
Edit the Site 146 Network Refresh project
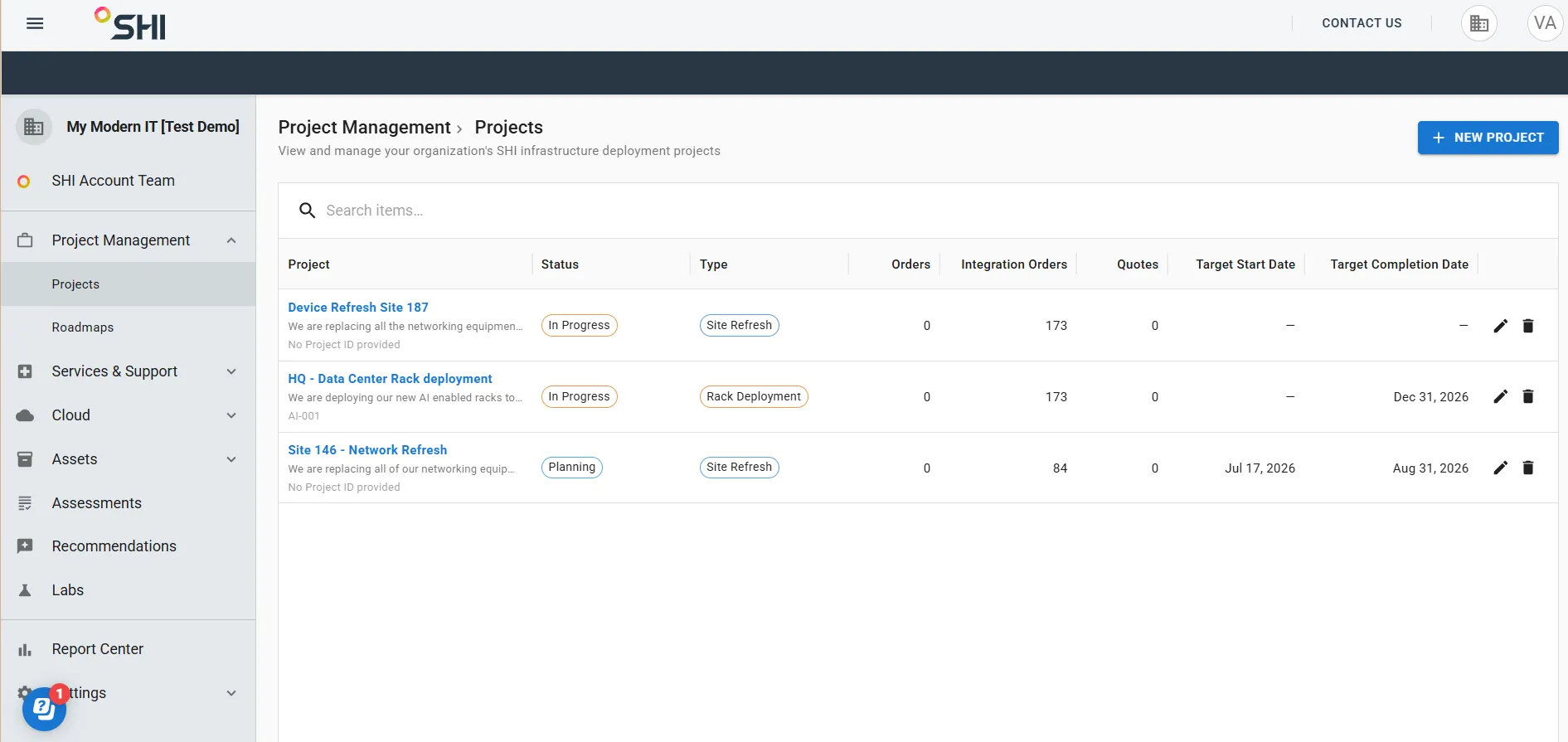pos(1500,468)
